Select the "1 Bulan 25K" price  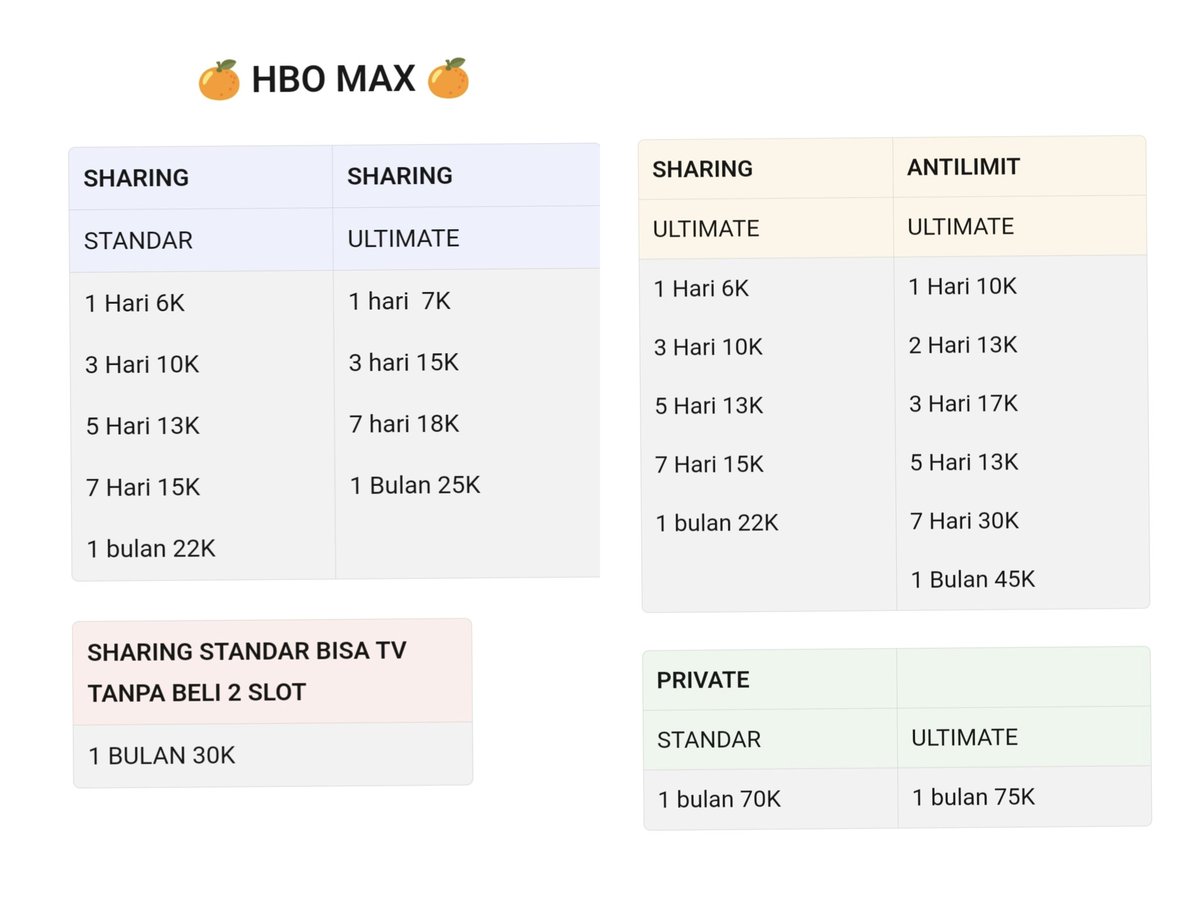click(x=414, y=486)
